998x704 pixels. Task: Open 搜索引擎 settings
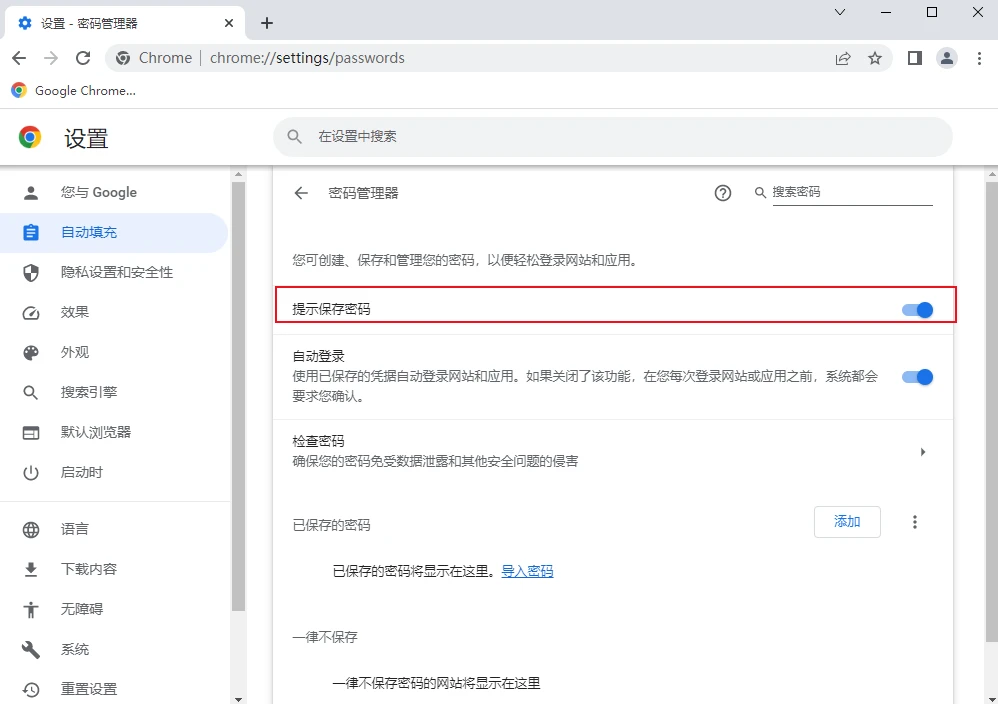pyautogui.click(x=114, y=392)
